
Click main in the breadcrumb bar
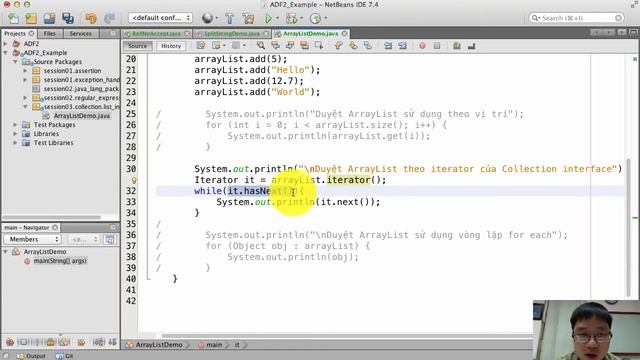tap(210, 345)
